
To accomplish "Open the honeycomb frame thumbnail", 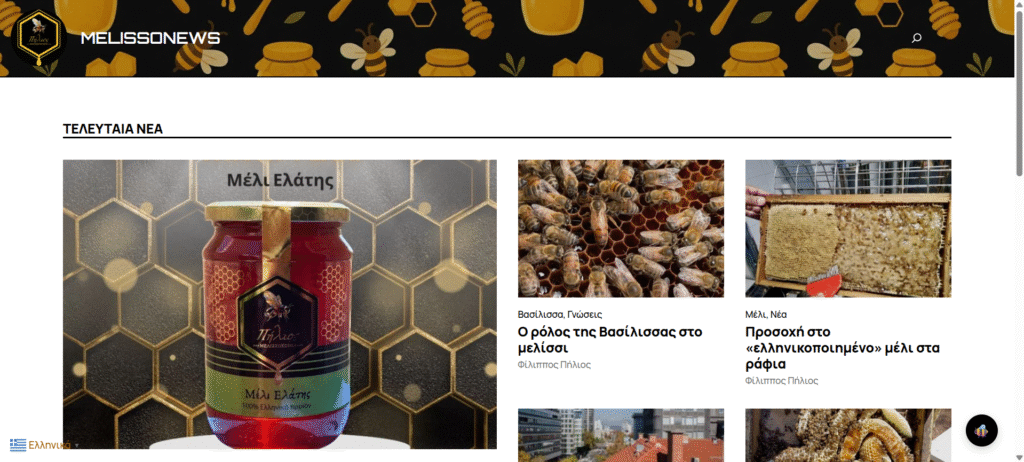I will 848,229.
